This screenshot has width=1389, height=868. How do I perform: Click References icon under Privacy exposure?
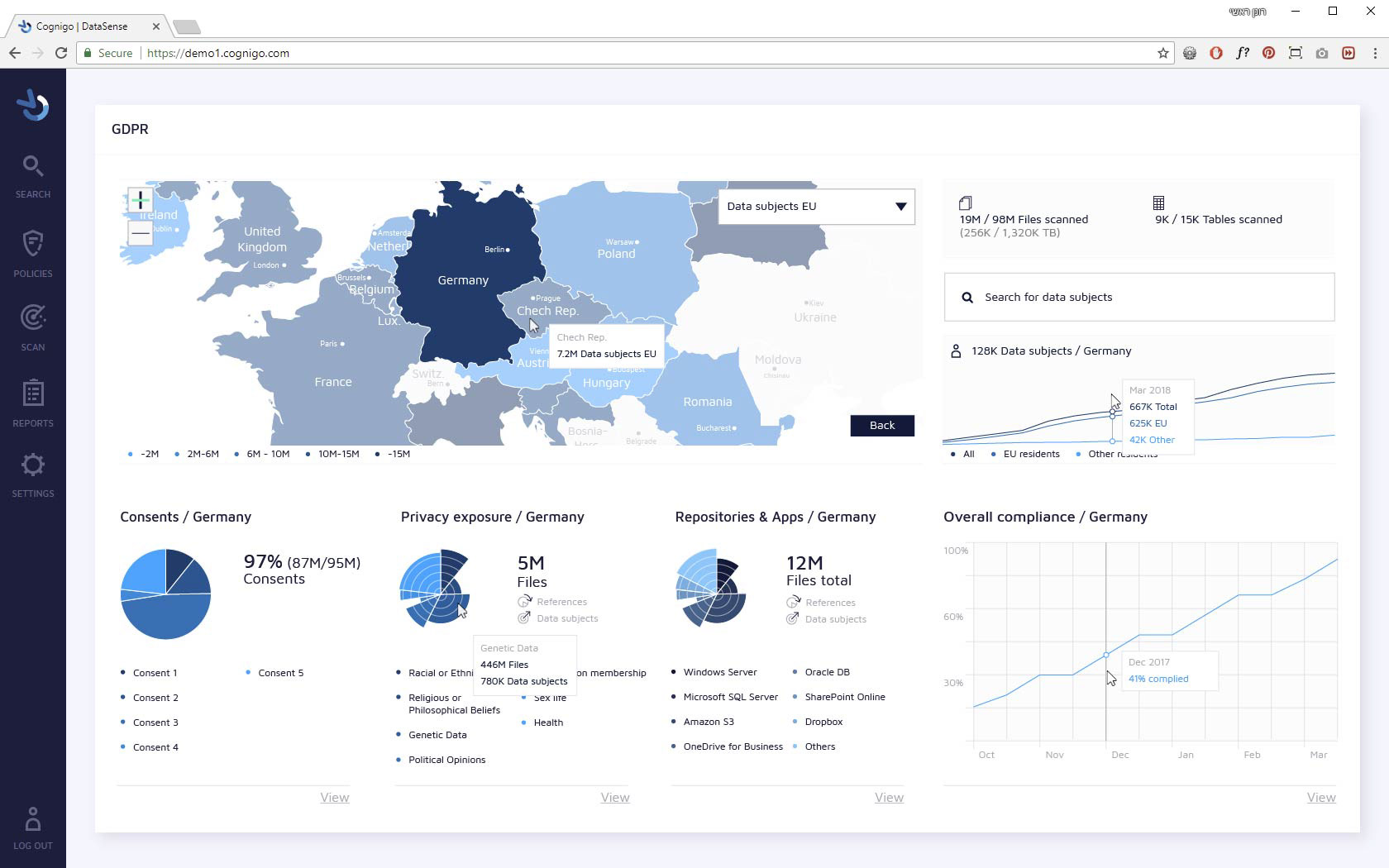pyautogui.click(x=524, y=601)
